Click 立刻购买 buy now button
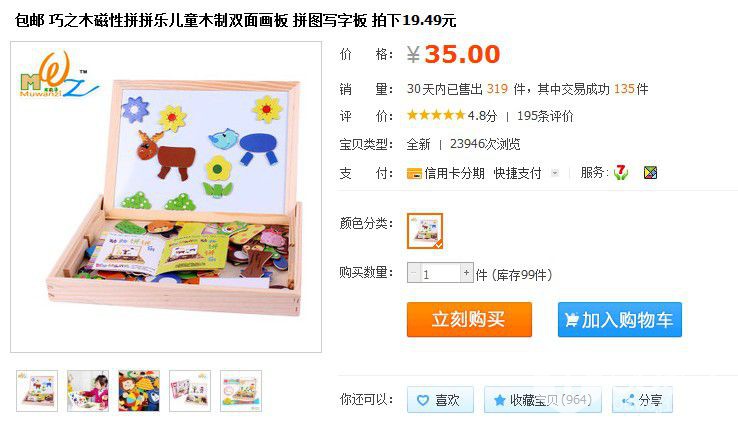Image resolution: width=738 pixels, height=421 pixels. click(469, 319)
